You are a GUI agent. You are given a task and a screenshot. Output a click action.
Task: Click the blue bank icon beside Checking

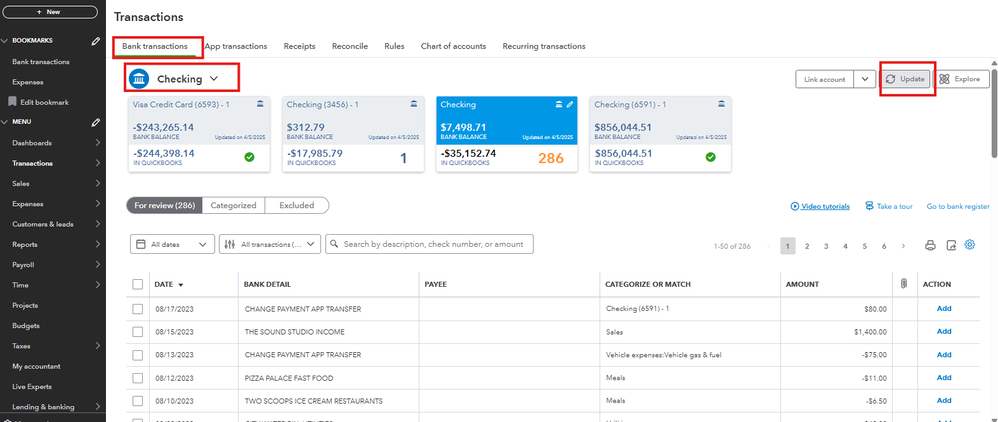click(139, 79)
